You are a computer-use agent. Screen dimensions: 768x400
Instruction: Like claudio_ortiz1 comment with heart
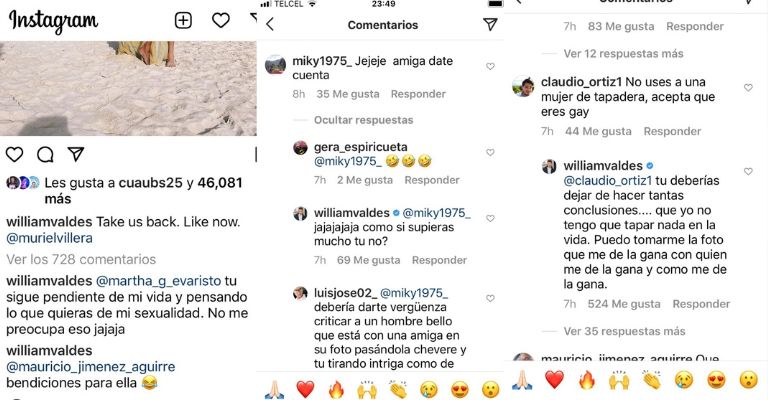pyautogui.click(x=748, y=88)
